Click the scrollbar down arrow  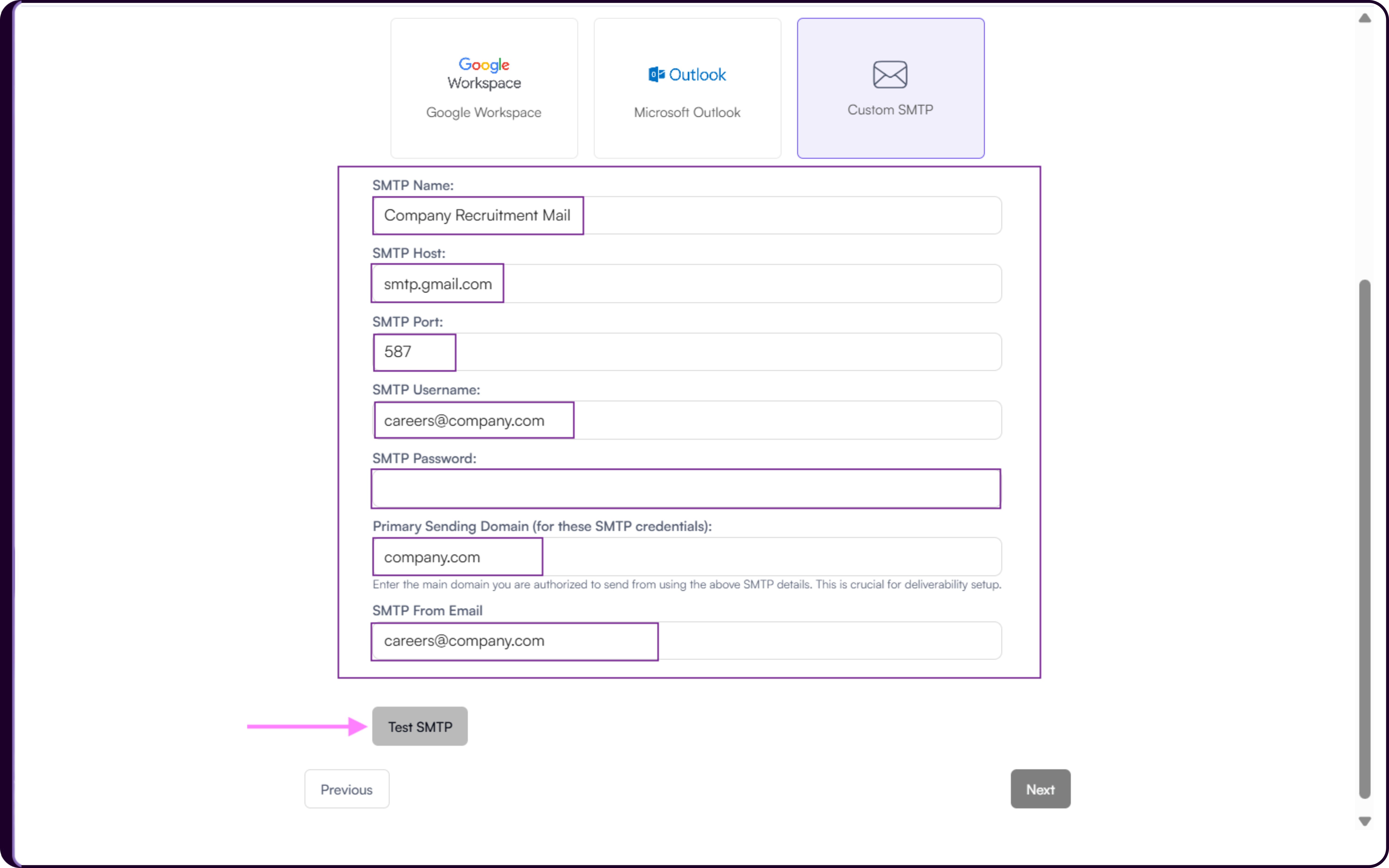pyautogui.click(x=1365, y=821)
